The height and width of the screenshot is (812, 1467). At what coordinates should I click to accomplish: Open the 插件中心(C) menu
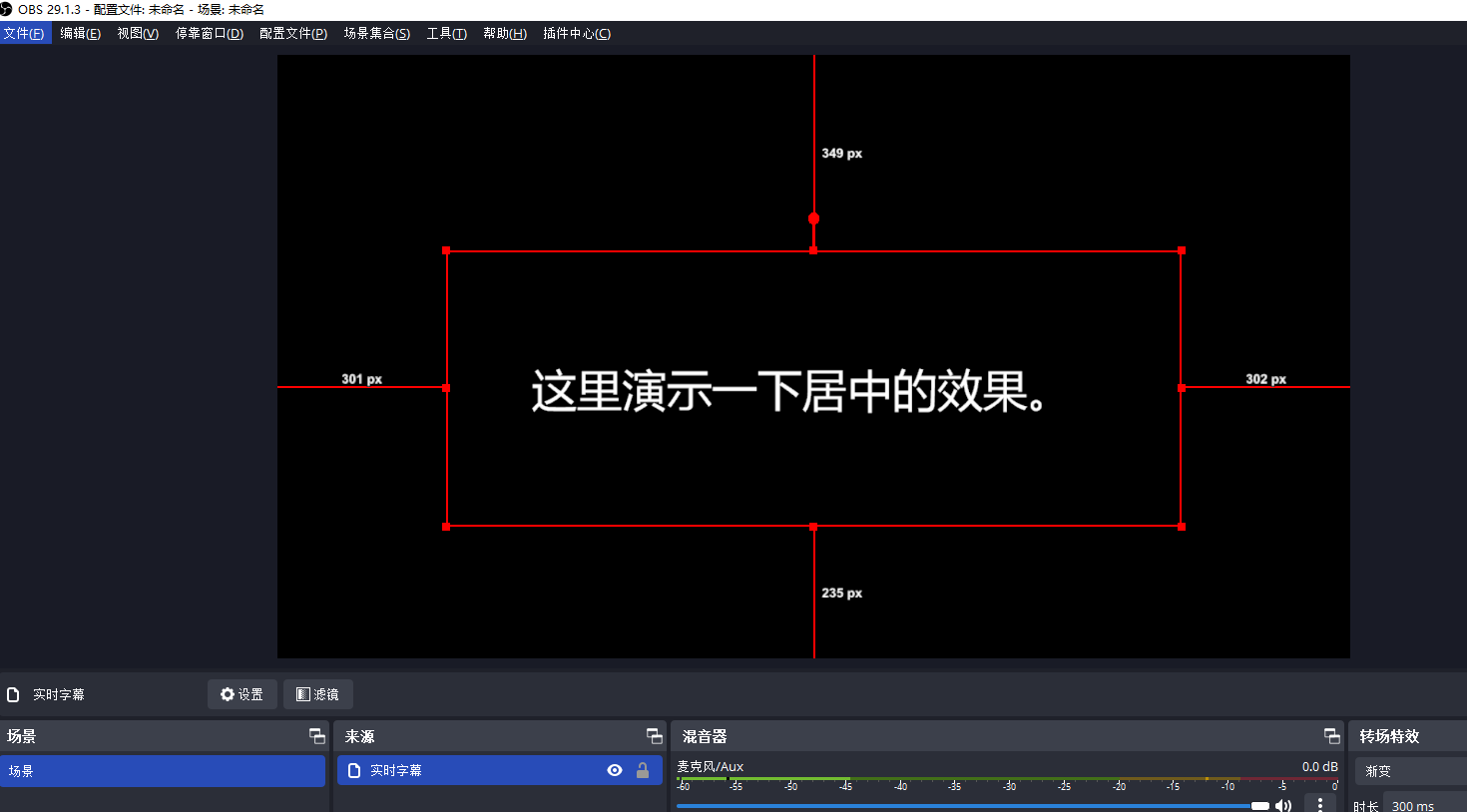(577, 33)
